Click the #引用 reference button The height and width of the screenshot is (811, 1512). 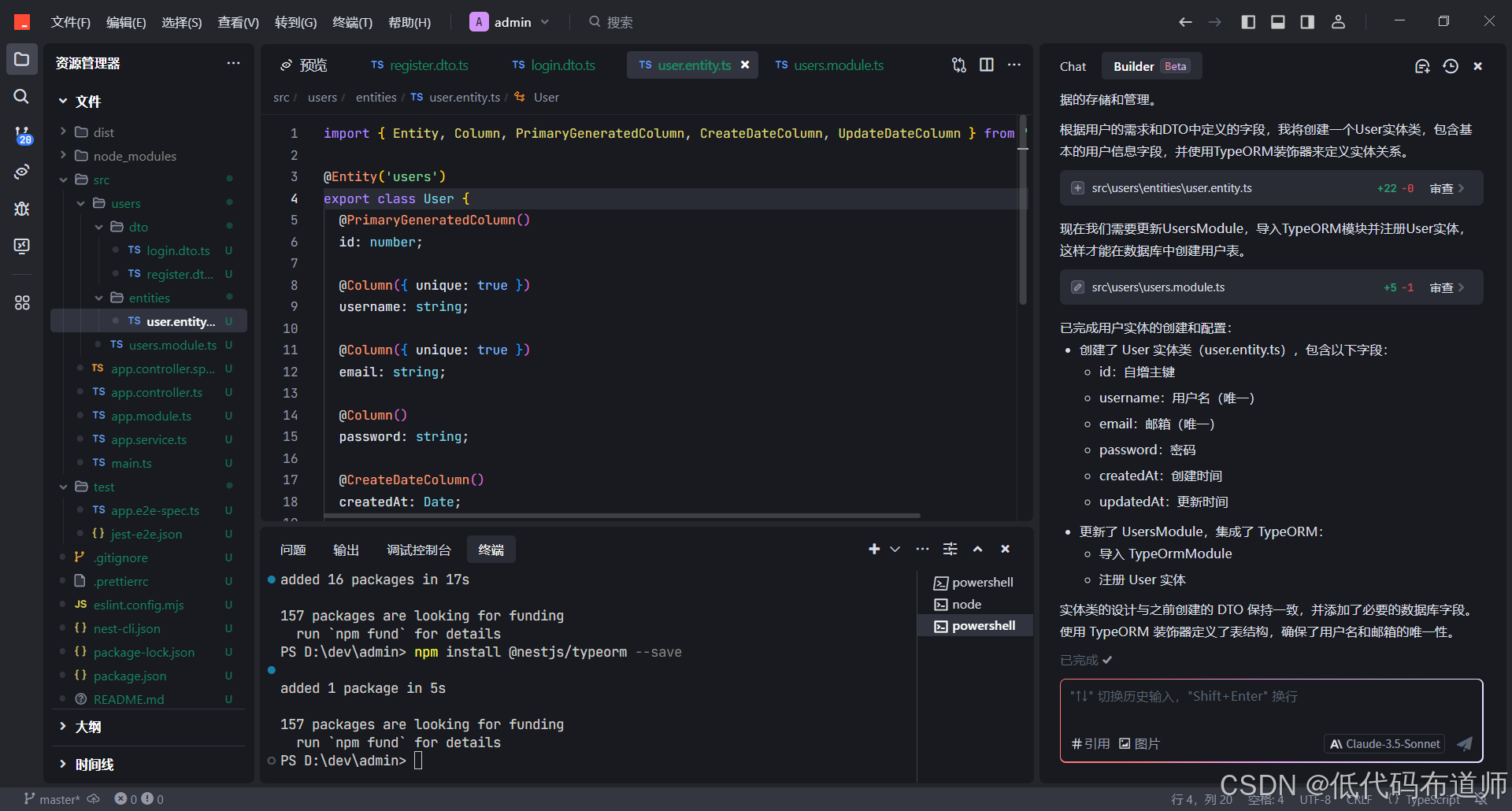(x=1090, y=743)
